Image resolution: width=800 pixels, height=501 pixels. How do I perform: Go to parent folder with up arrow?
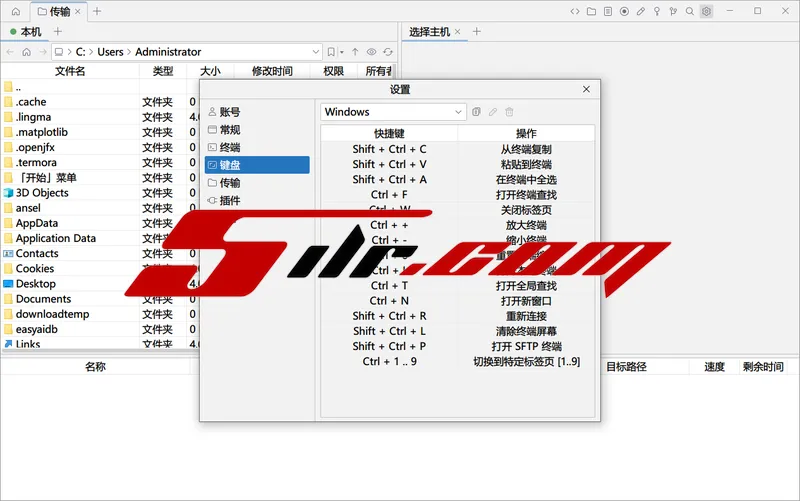(355, 52)
